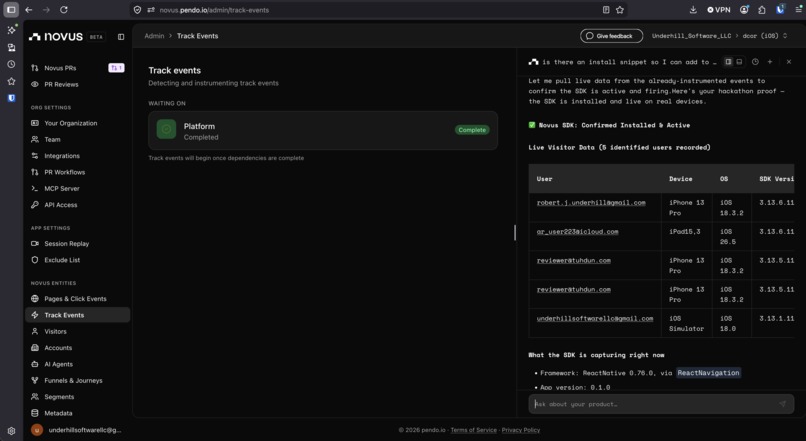This screenshot has width=806, height=441.
Task: Expand the dcor (iOS) app switcher
Action: coord(765,36)
